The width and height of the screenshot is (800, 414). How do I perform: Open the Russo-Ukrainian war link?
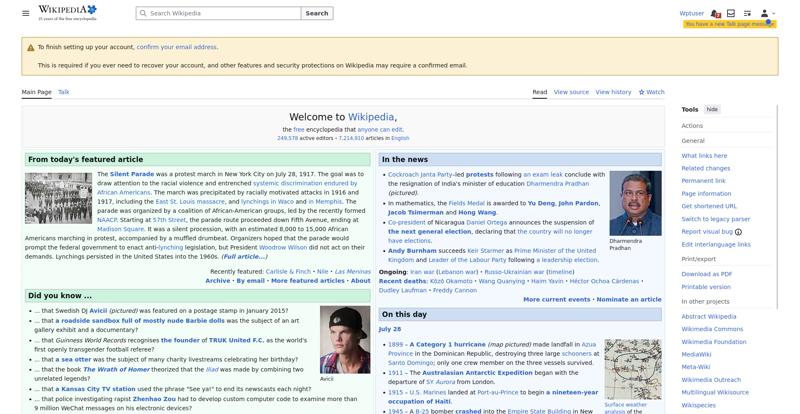point(514,272)
